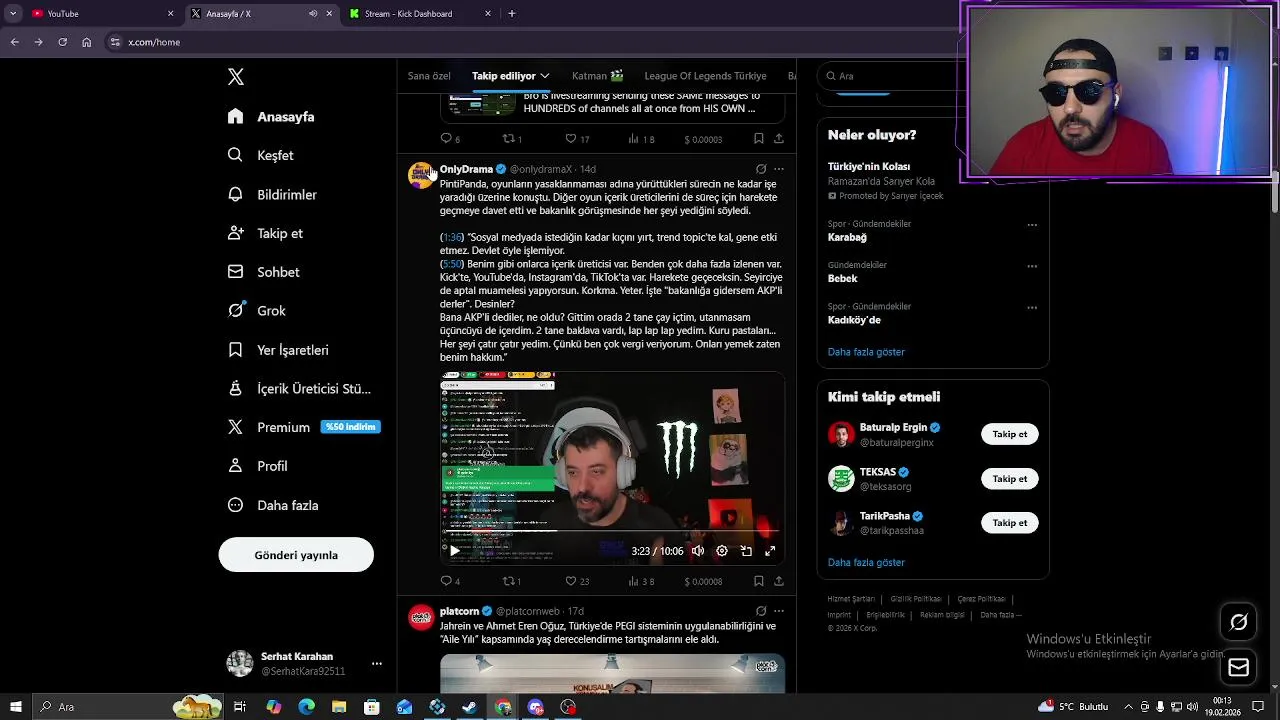Reload the page in the browser
Image resolution: width=1280 pixels, height=720 pixels.
click(62, 42)
